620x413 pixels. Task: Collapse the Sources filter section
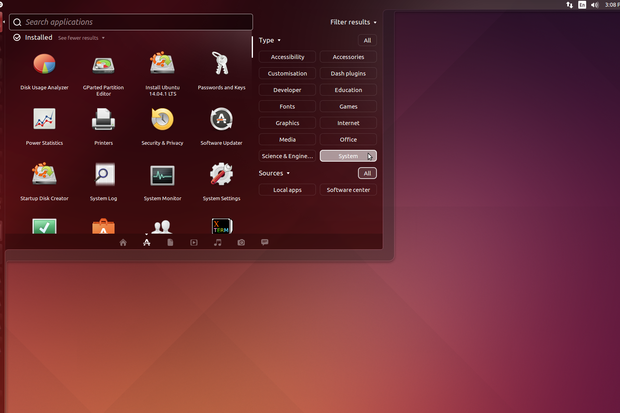(x=274, y=173)
